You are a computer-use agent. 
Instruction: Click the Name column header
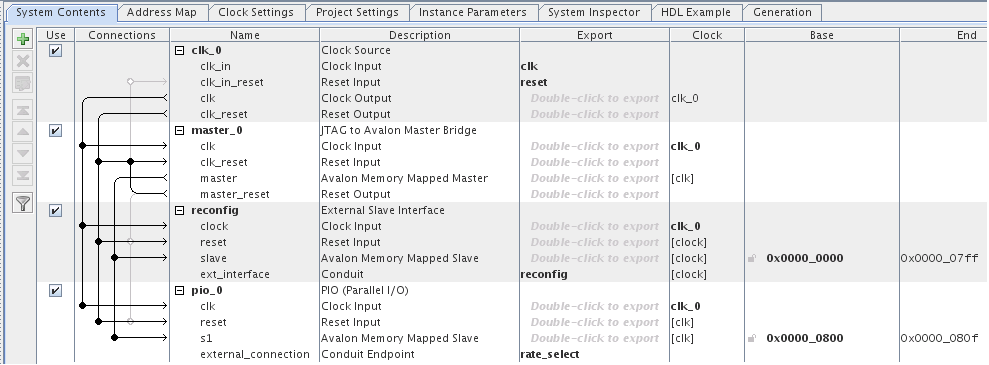[x=244, y=35]
